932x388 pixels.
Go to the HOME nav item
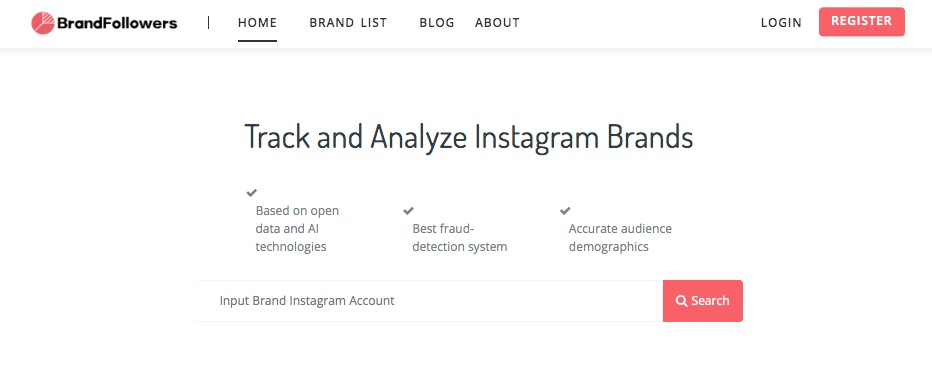257,23
